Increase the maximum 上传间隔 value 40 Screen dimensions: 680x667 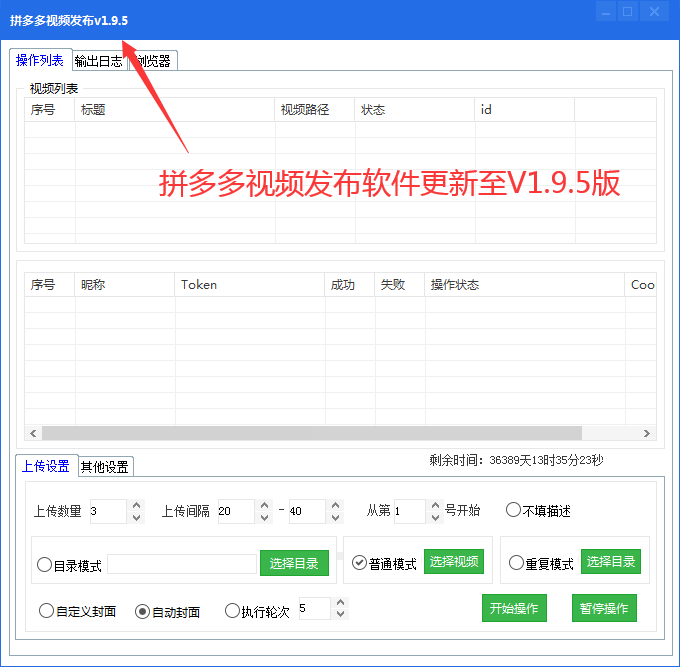click(336, 506)
